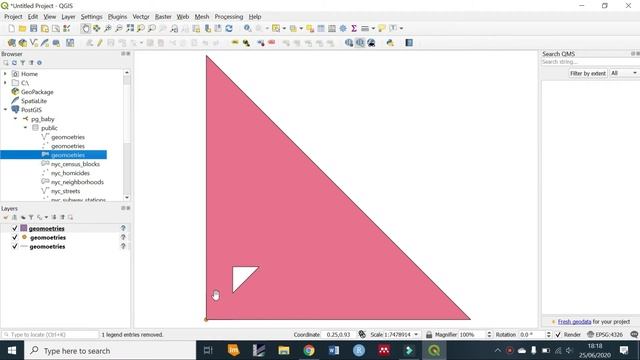Collapse the PostGIS node in the Browser
Image resolution: width=640 pixels, height=360 pixels.
(x=5, y=110)
